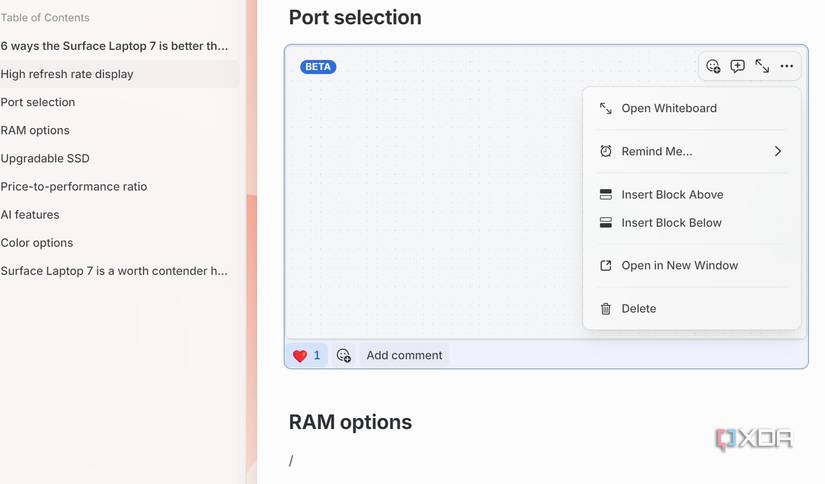Viewport: 825px width, 484px height.
Task: Jump to High refresh rate display section
Action: 67,74
